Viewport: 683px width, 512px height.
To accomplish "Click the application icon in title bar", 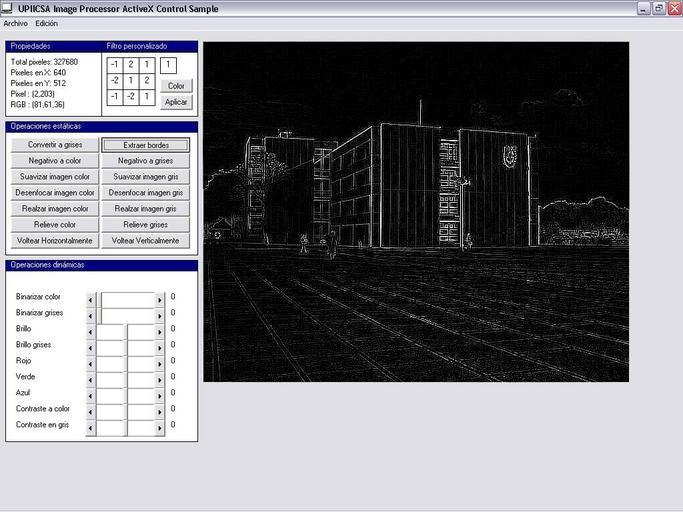I will 7,8.
